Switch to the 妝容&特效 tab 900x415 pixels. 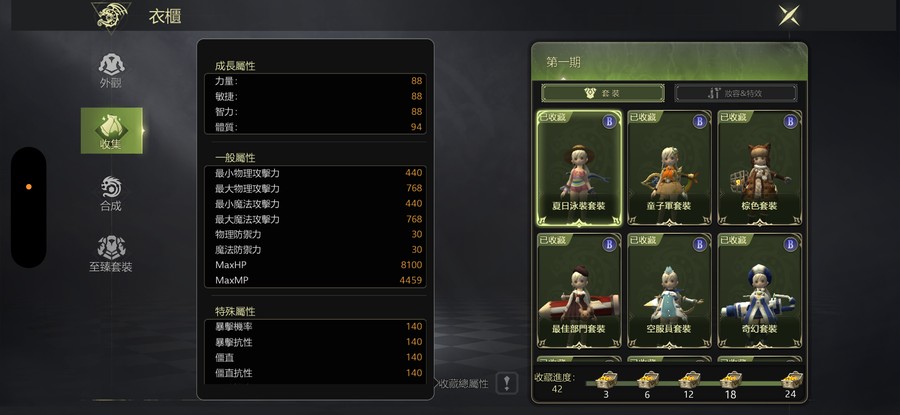736,93
